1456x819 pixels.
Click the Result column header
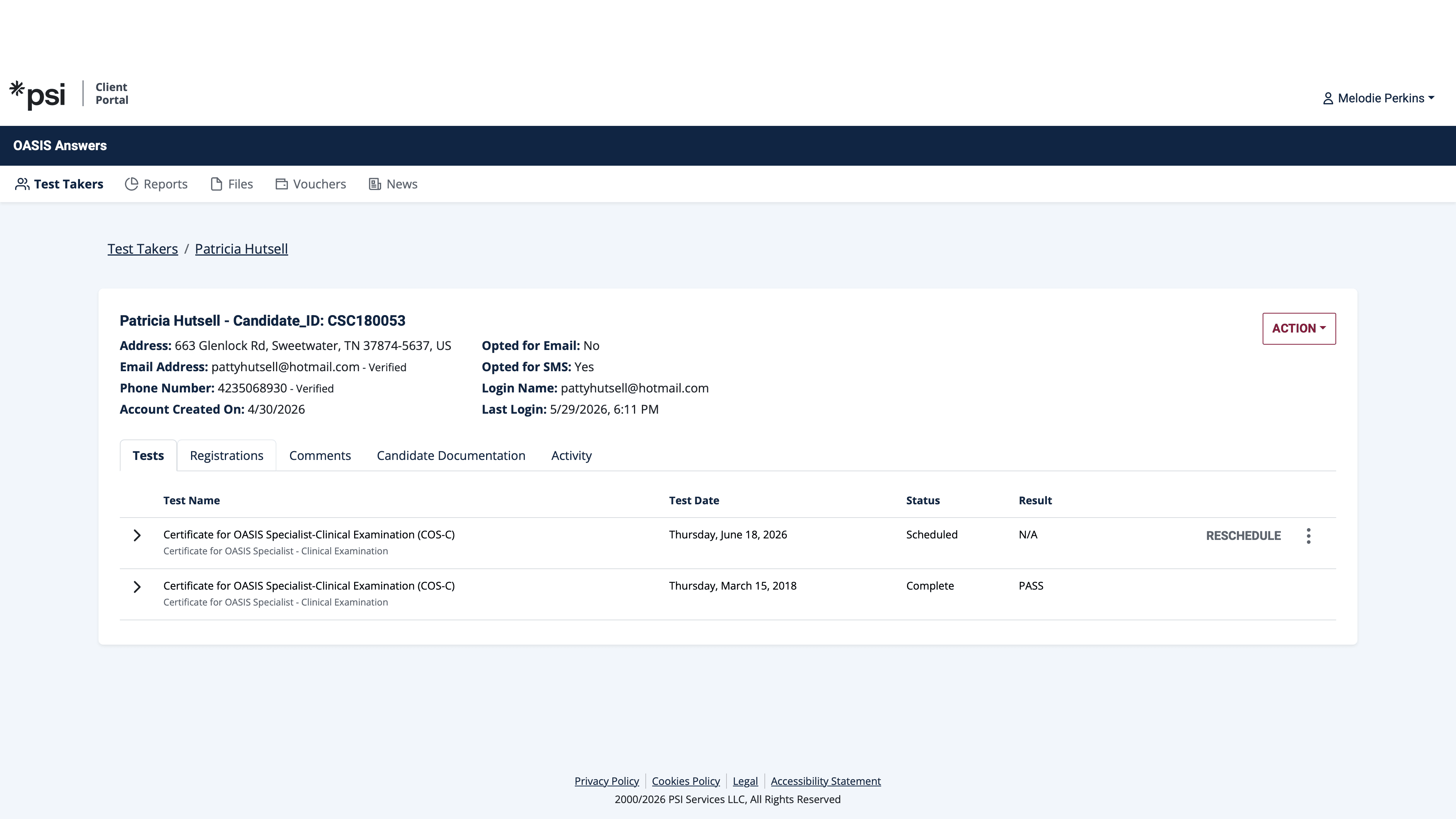(x=1035, y=501)
